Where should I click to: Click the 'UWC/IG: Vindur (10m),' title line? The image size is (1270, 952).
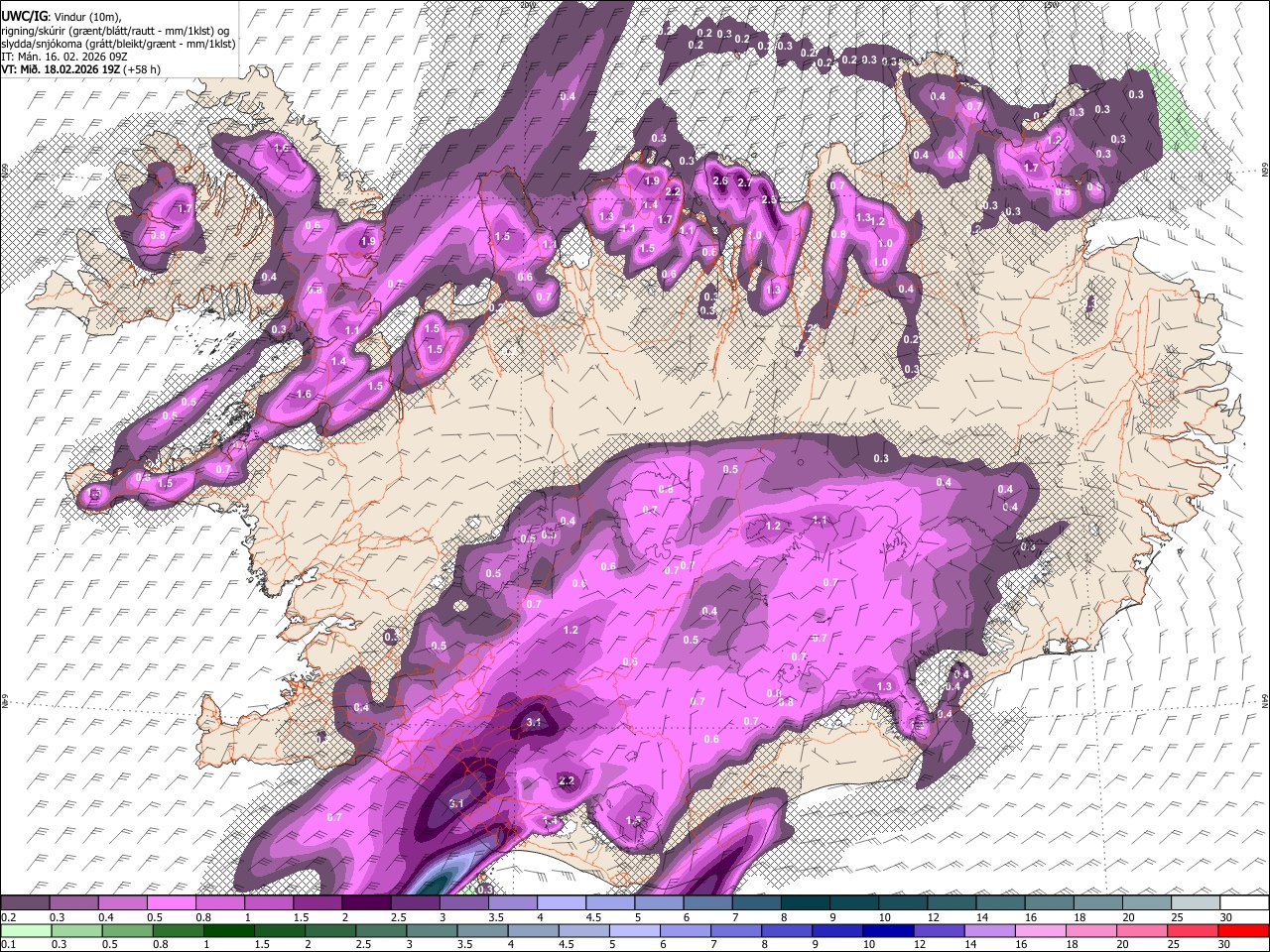coord(61,16)
